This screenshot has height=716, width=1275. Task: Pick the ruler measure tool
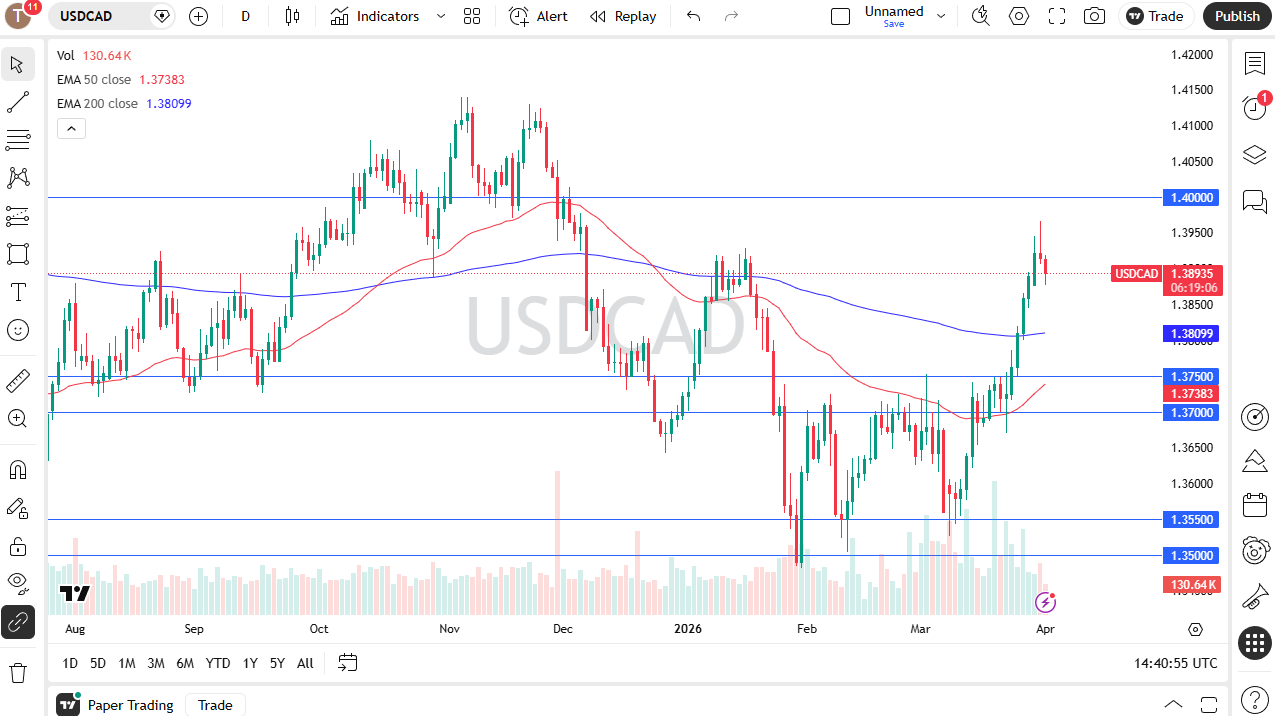[17, 381]
